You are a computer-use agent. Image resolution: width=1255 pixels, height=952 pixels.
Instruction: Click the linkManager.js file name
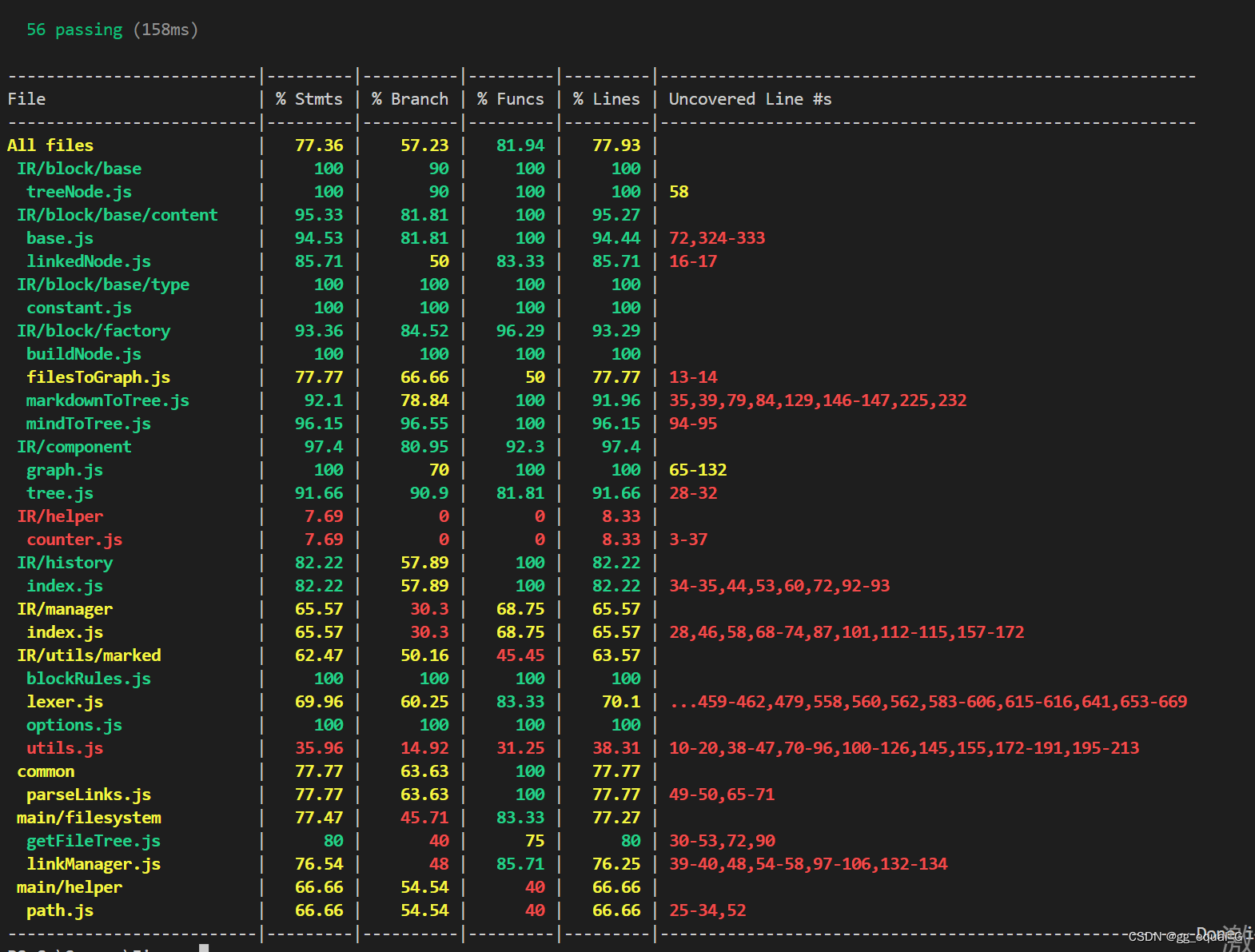(94, 864)
